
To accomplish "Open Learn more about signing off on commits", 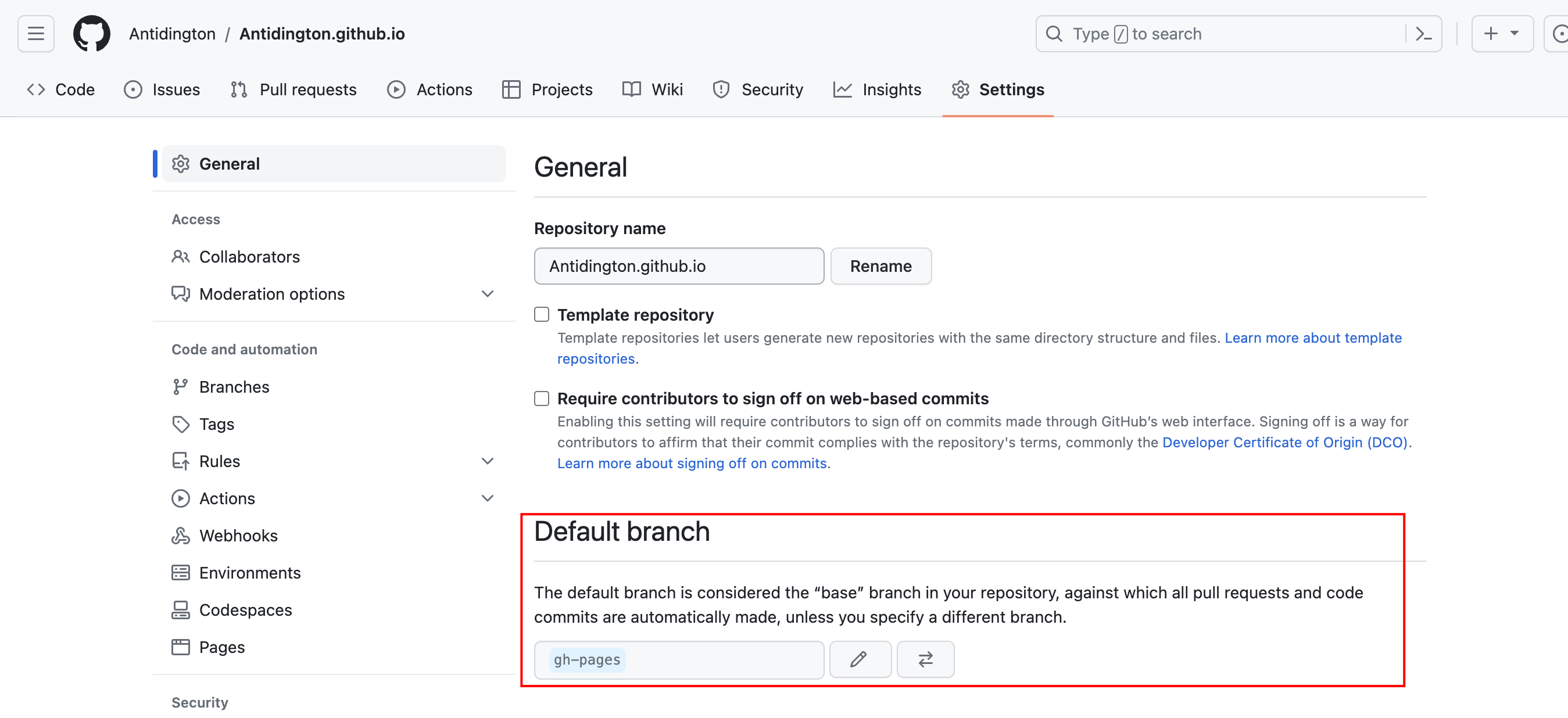I will click(692, 463).
